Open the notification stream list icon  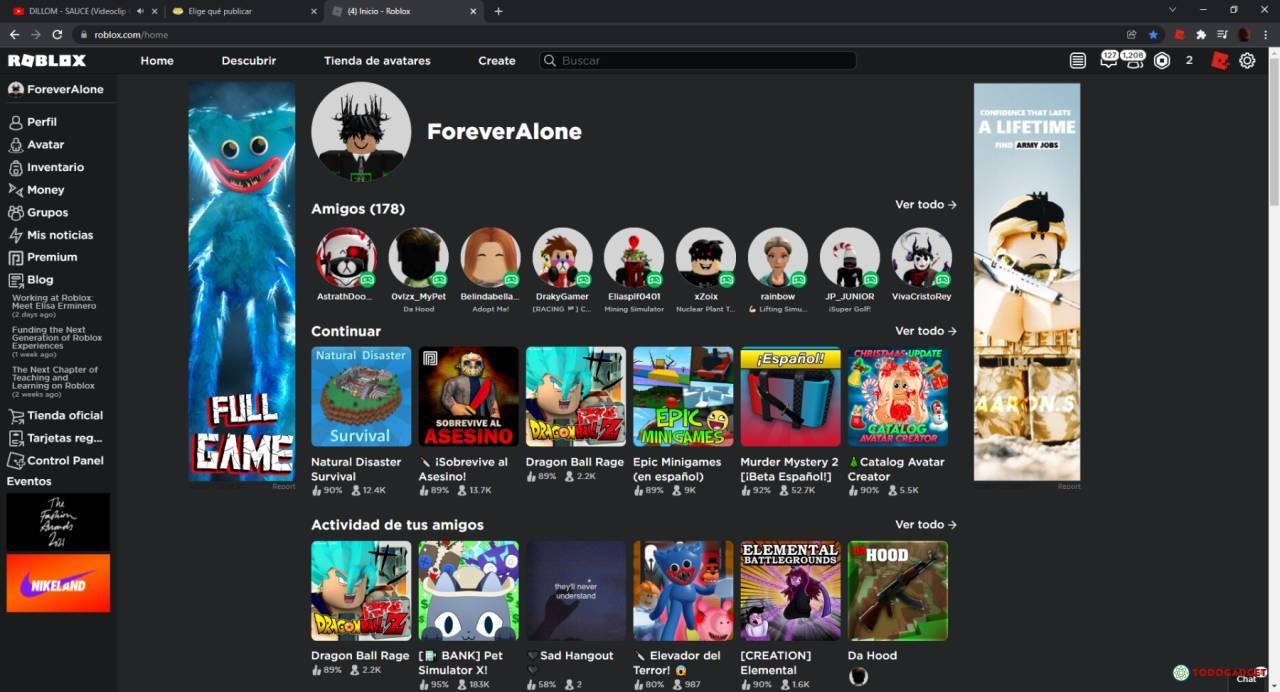[x=1077, y=61]
